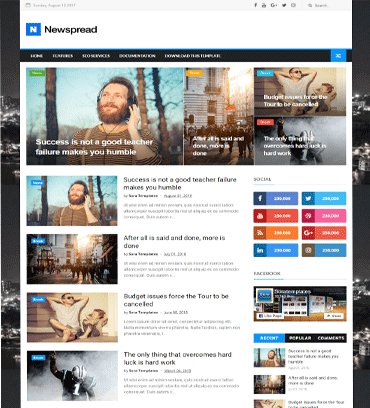This screenshot has height=408, width=370.
Task: Click street crowd thumbnail in post list
Action: (x=72, y=259)
